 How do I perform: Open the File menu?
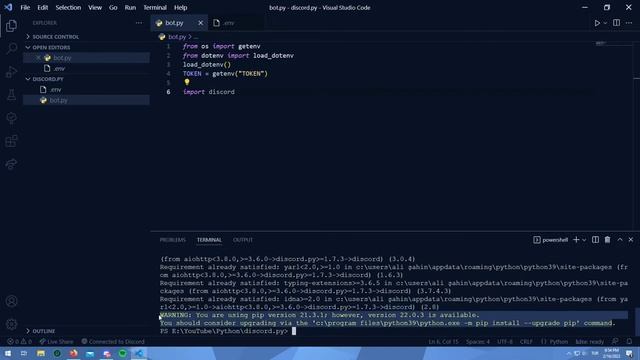tap(25, 7)
